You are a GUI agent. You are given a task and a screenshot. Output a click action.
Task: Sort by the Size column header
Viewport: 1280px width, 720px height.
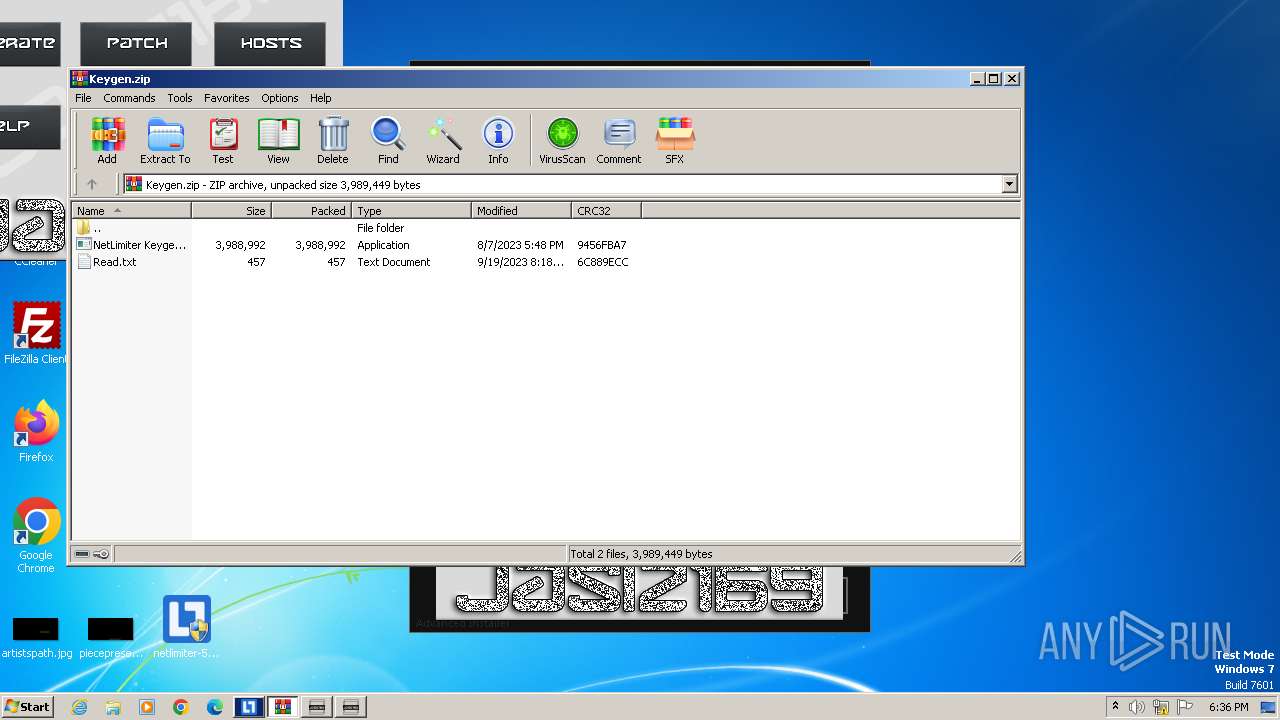pyautogui.click(x=231, y=211)
